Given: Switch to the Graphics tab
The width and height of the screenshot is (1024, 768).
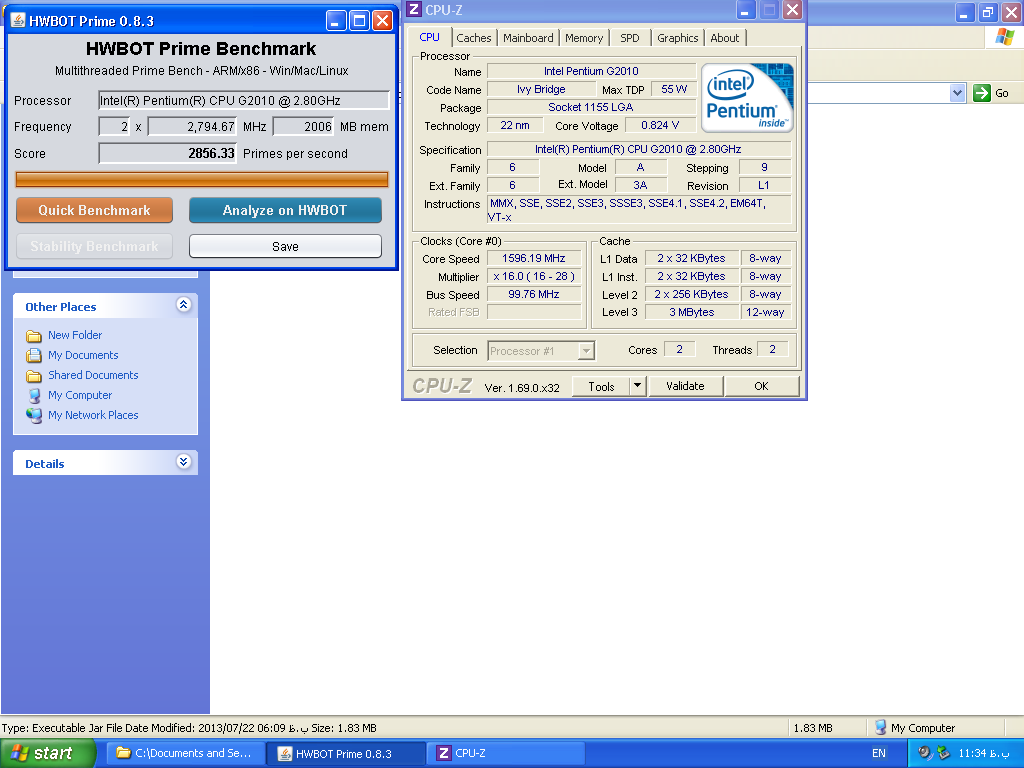Looking at the screenshot, I should 677,38.
